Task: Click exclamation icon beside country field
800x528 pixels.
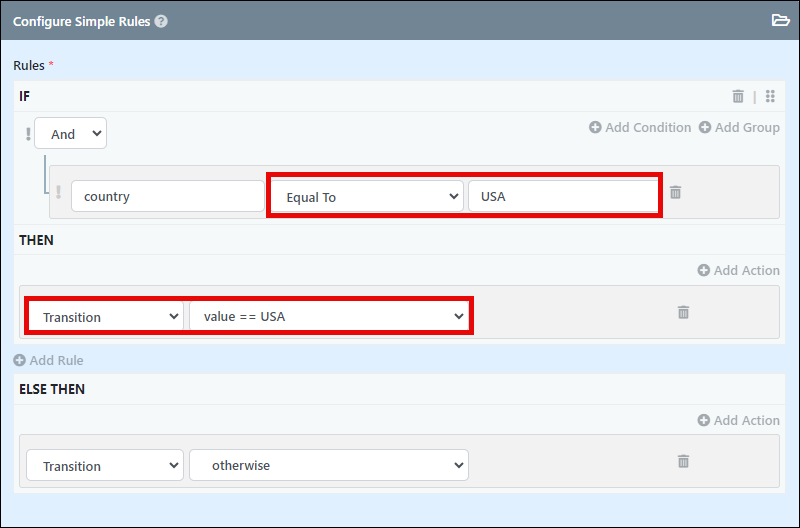Action: coord(58,192)
